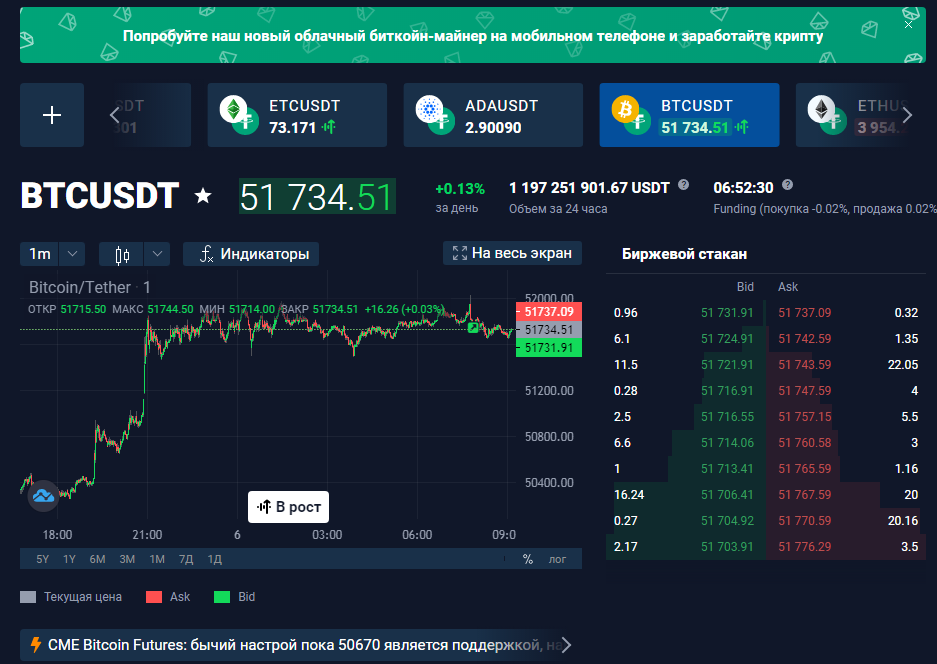Click ask price 51 767.59 in order book
This screenshot has width=937, height=664.
pyautogui.click(x=804, y=494)
